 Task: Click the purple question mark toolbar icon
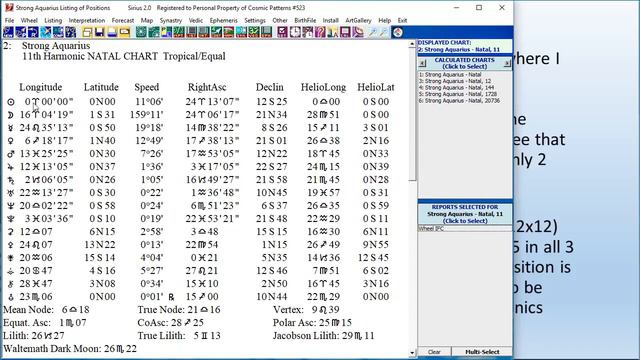point(320,32)
